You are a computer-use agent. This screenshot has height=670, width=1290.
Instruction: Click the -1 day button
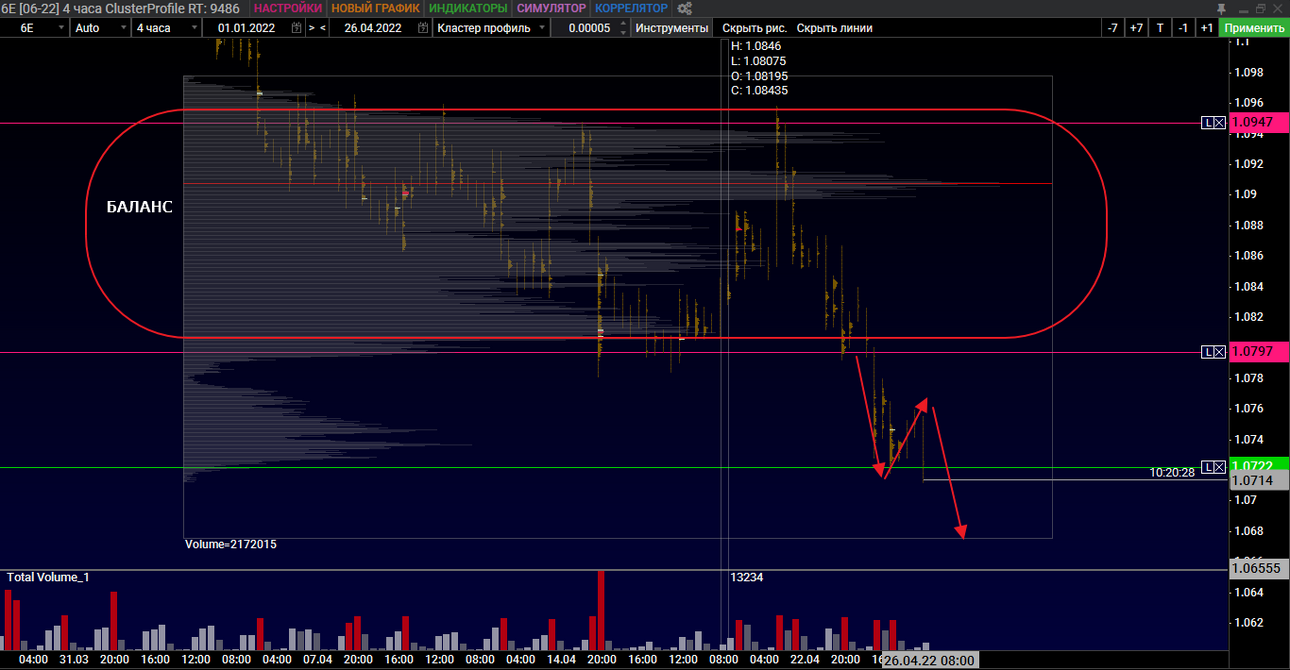click(x=1183, y=28)
